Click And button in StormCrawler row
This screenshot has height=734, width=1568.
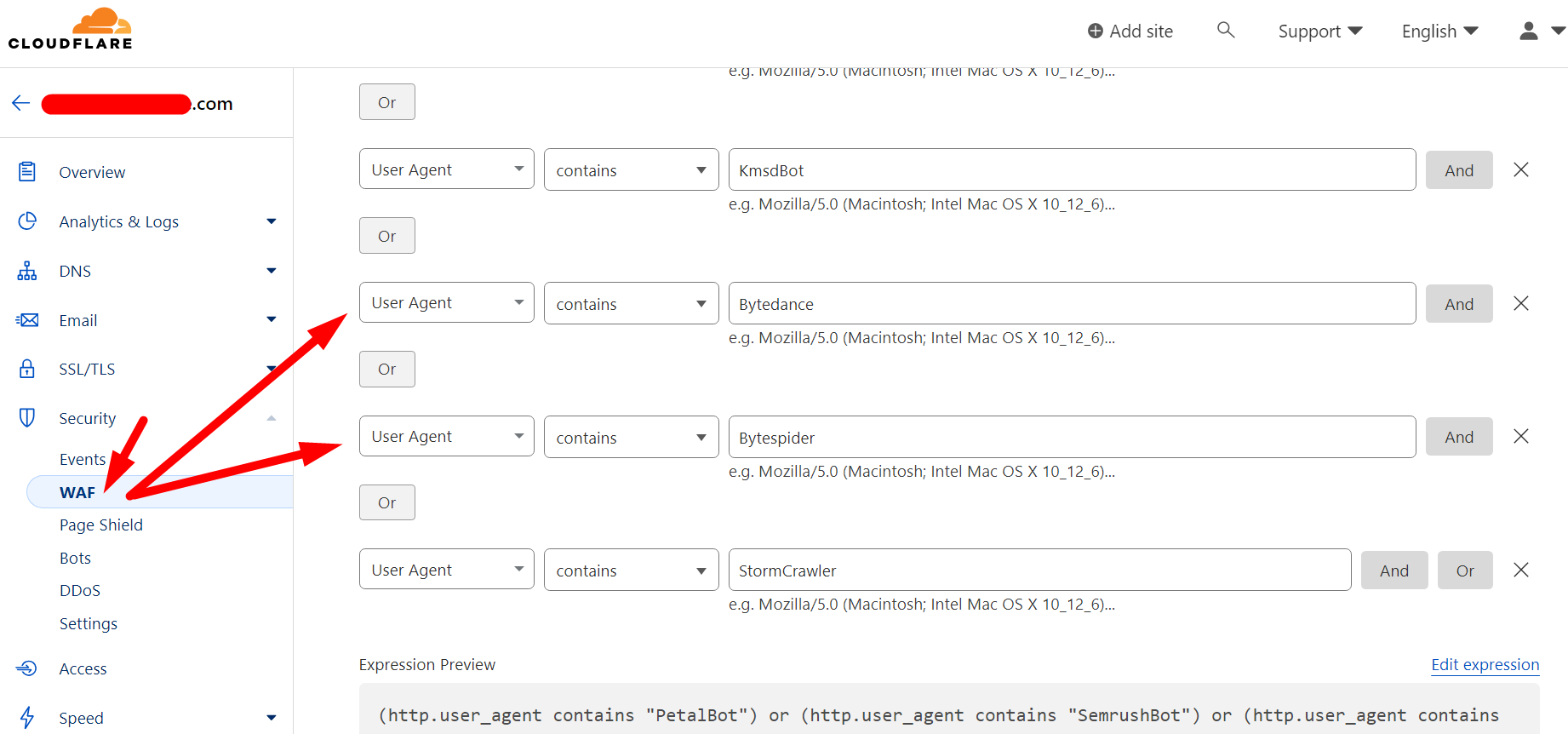tap(1394, 570)
